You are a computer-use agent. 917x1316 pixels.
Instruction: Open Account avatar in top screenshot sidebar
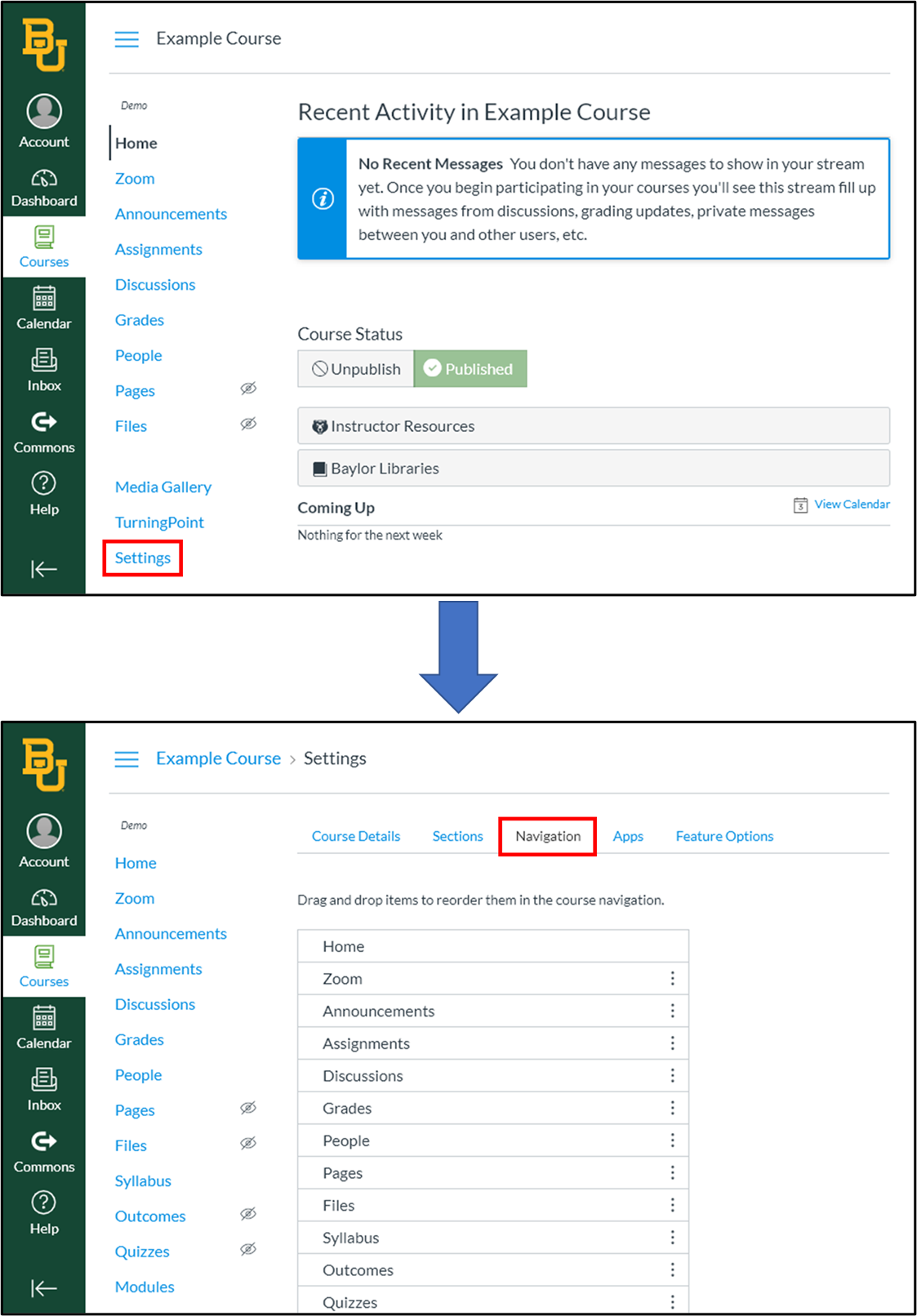[x=44, y=111]
